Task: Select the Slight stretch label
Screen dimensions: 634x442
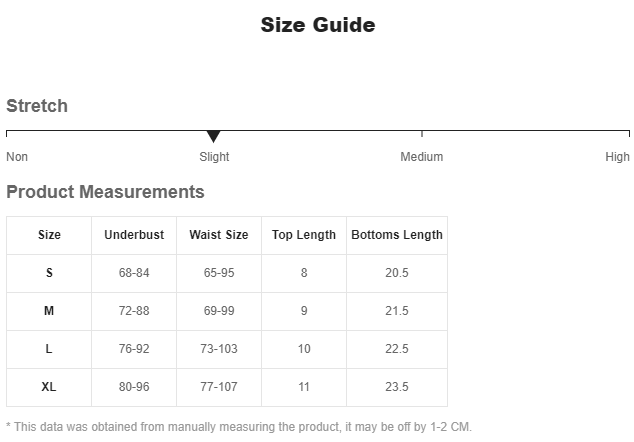Action: (214, 157)
